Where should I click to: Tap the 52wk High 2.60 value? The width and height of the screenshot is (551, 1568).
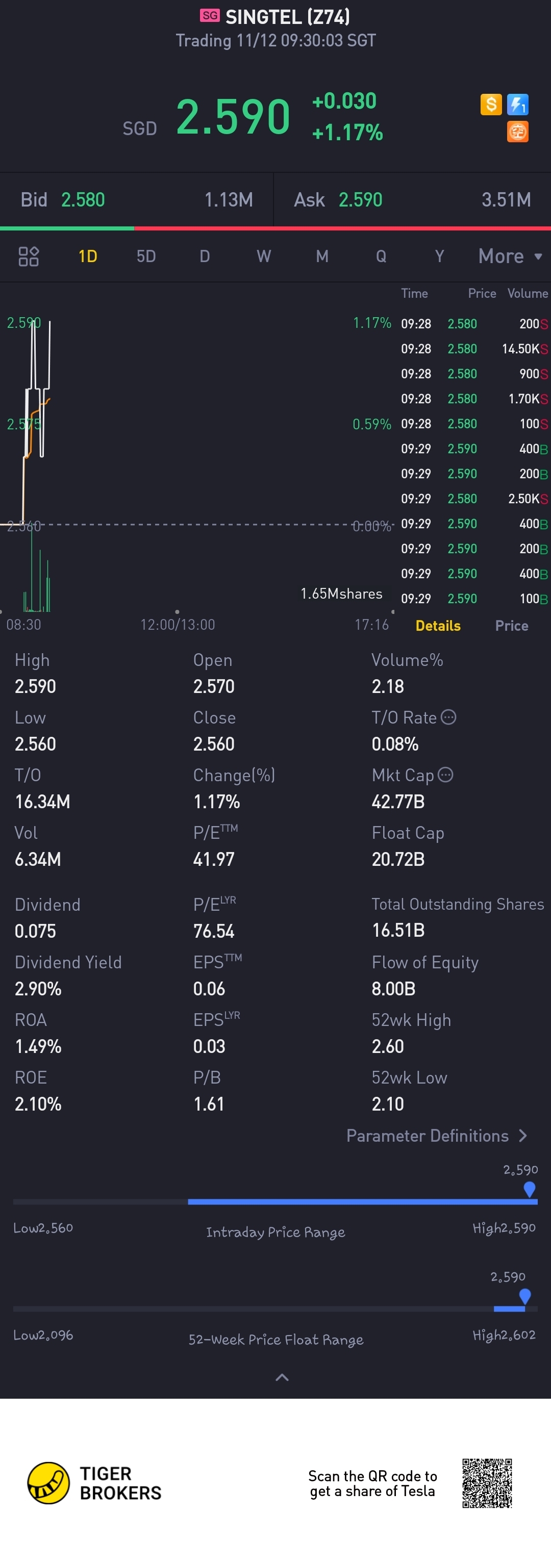click(x=388, y=1046)
